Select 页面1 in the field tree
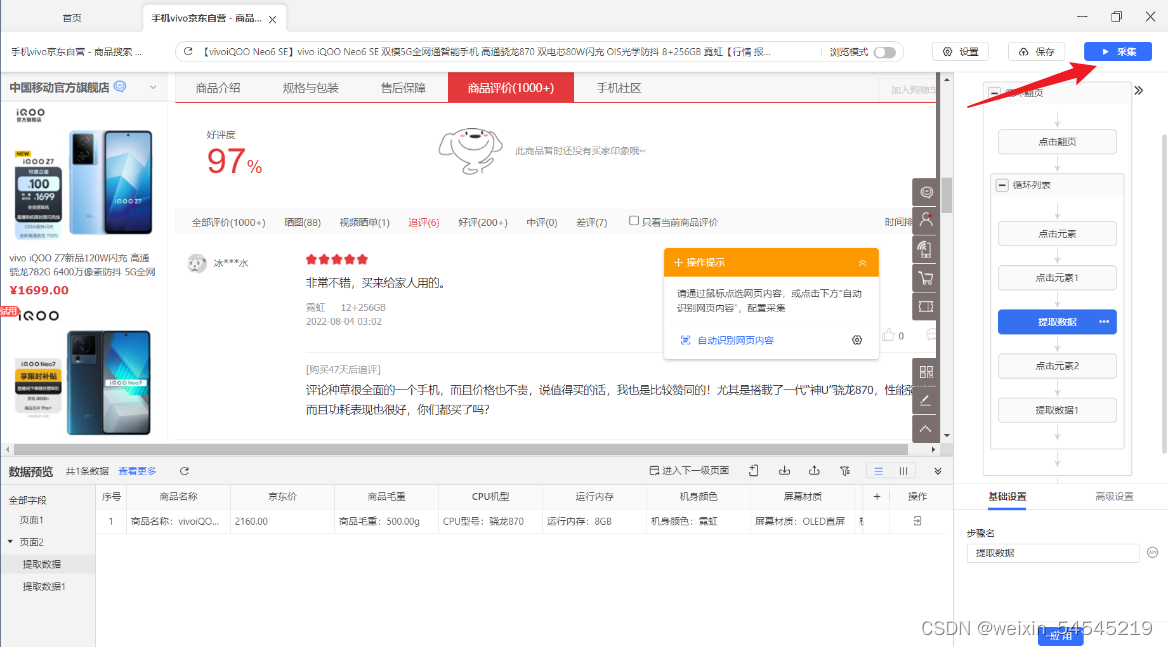Image resolution: width=1168 pixels, height=647 pixels. pyautogui.click(x=31, y=520)
